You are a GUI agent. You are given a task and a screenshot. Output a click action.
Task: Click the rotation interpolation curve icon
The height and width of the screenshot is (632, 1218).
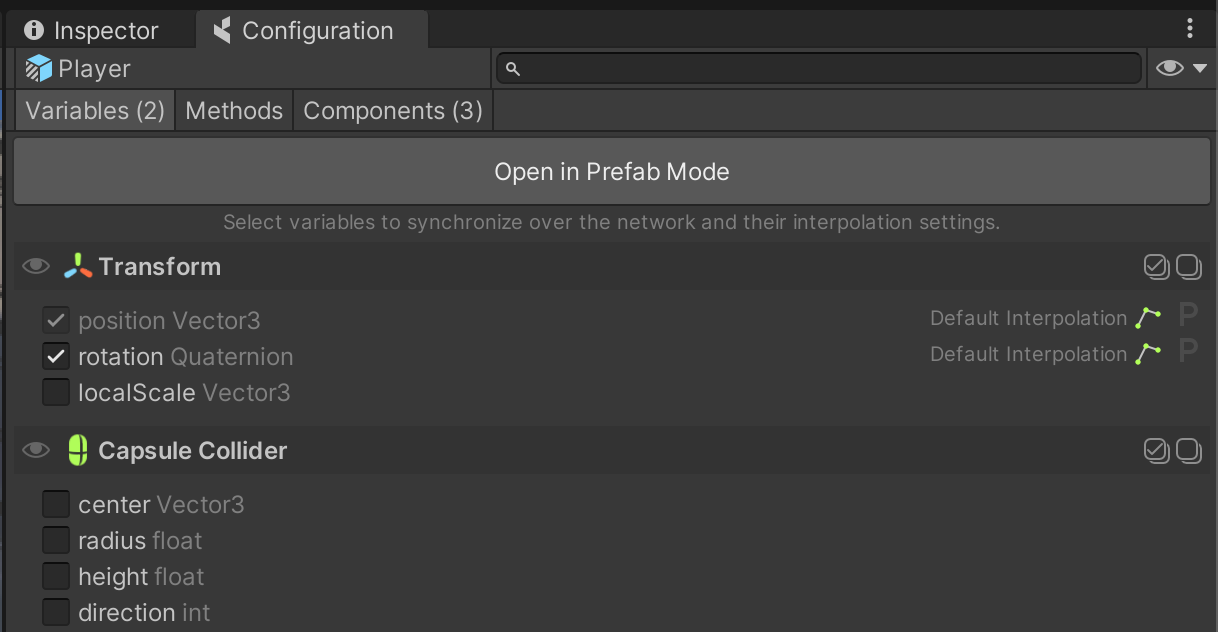coord(1148,354)
